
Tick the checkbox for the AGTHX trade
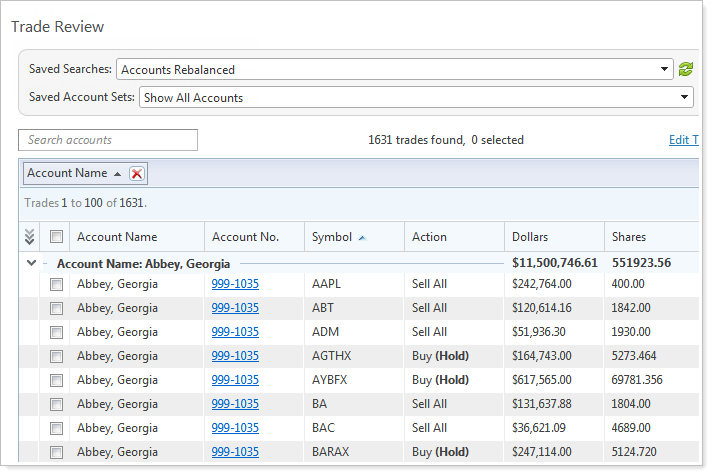point(57,356)
